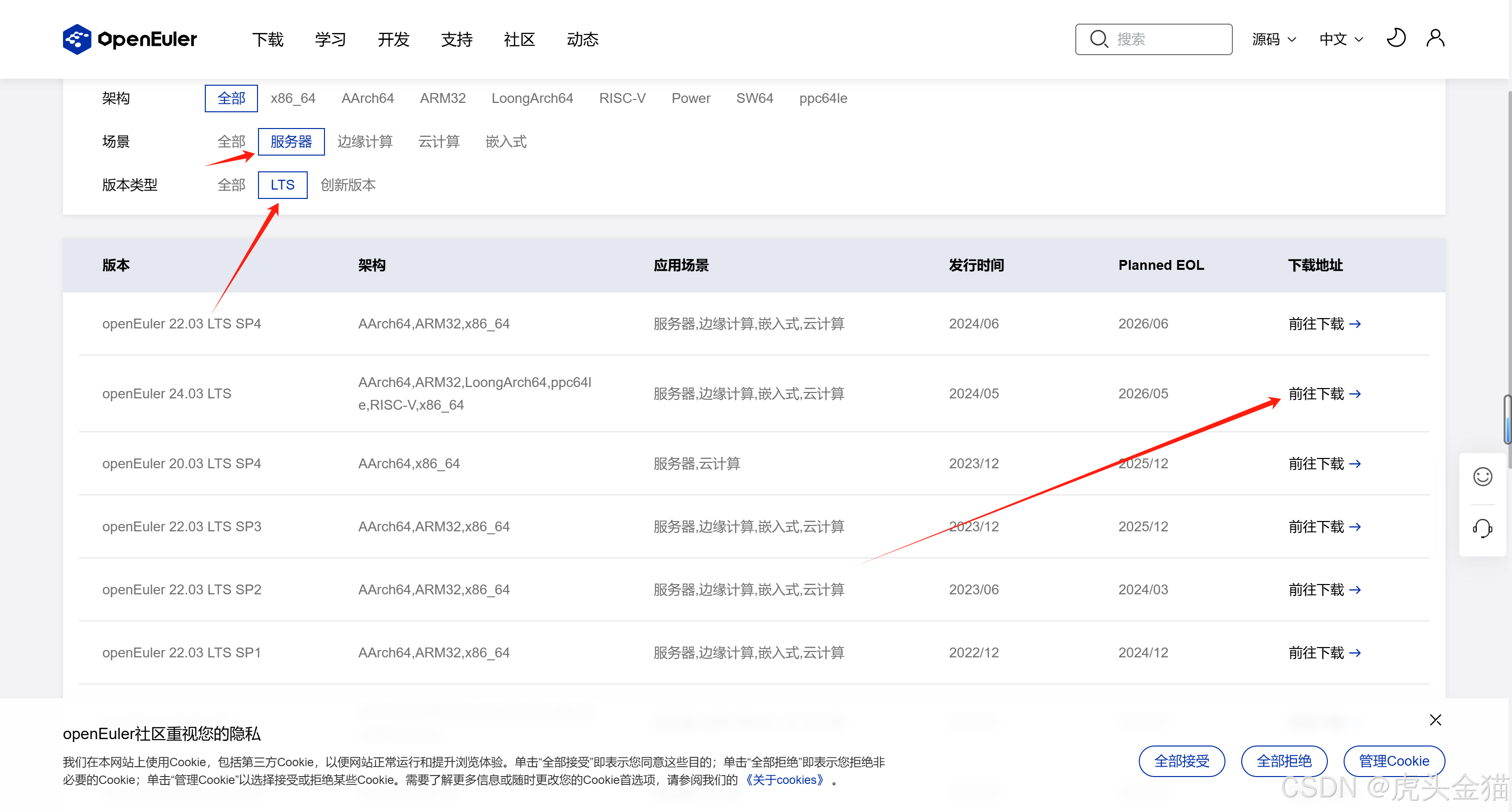Select RISC-V architecture filter

622,98
